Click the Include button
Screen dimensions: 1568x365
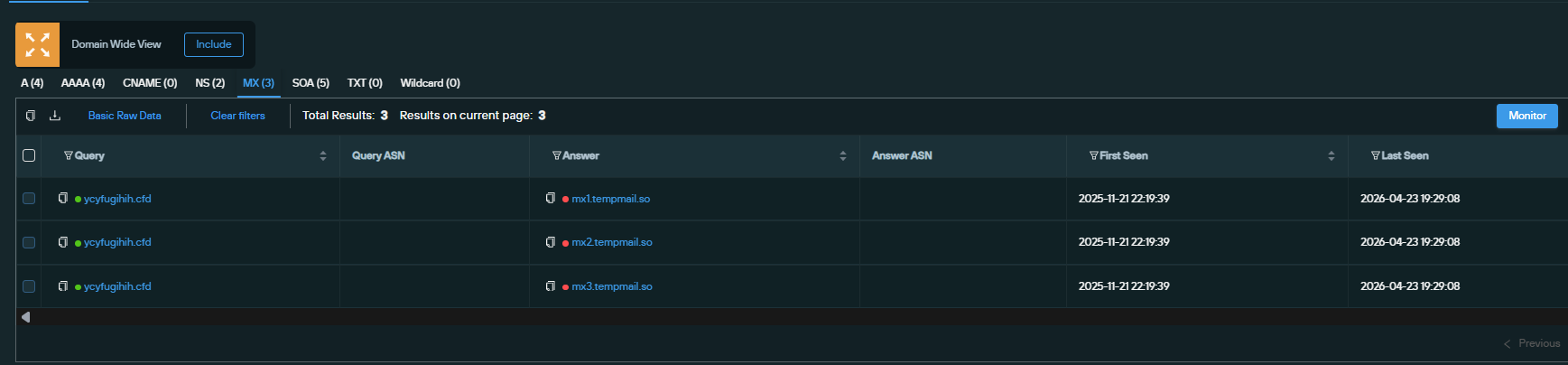214,44
